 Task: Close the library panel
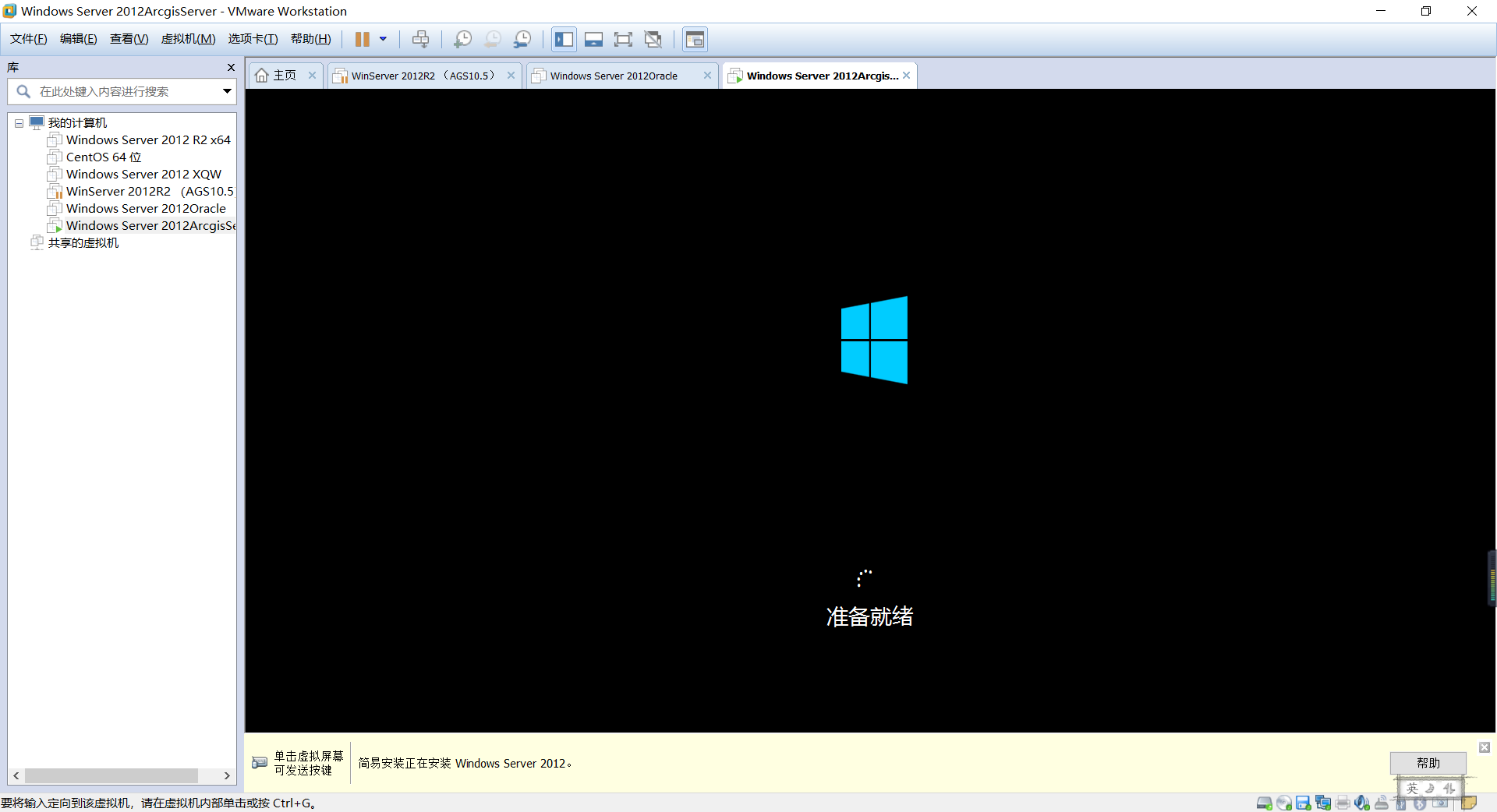[x=231, y=68]
